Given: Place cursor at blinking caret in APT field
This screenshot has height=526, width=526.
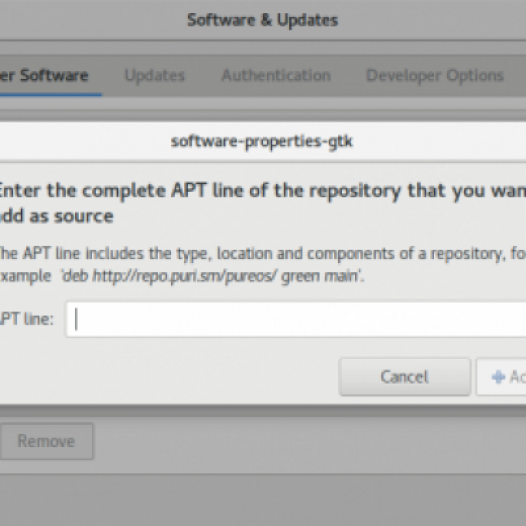Looking at the screenshot, I should pos(76,319).
